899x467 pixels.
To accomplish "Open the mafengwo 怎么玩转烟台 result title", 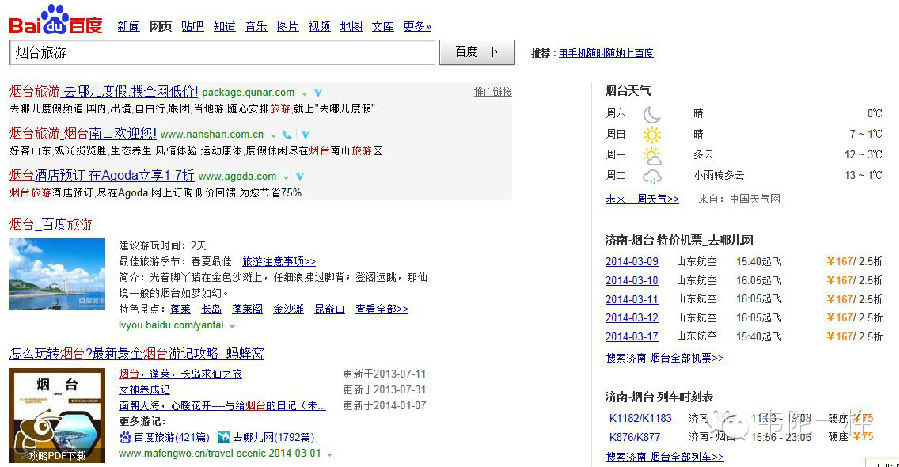I will point(136,353).
